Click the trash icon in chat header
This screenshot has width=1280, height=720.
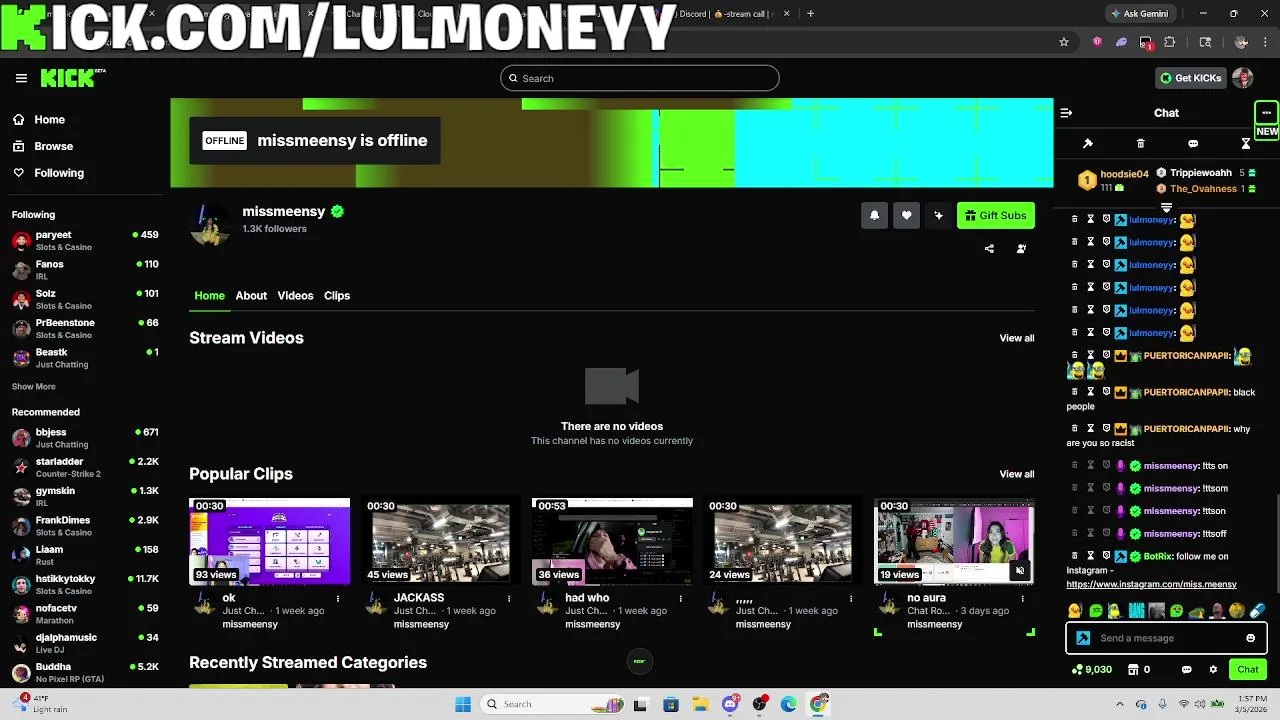coord(1140,144)
